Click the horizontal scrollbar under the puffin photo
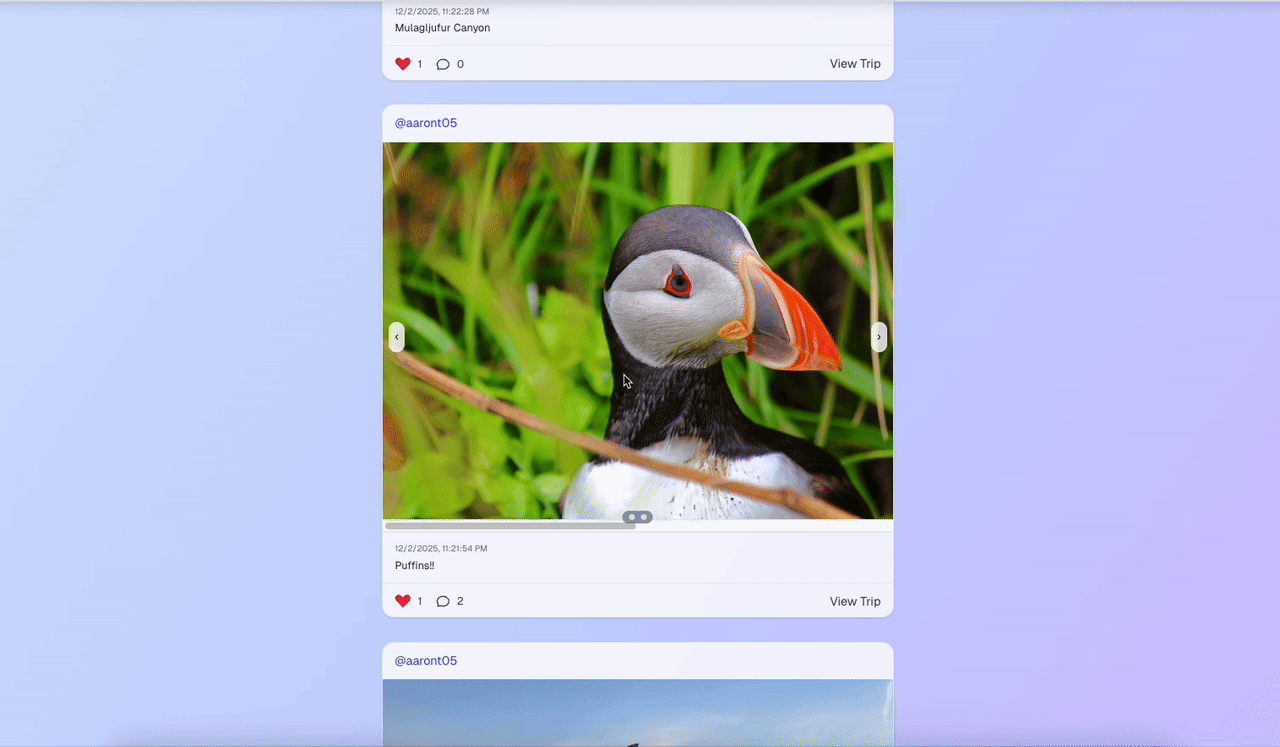1280x747 pixels. [x=510, y=525]
